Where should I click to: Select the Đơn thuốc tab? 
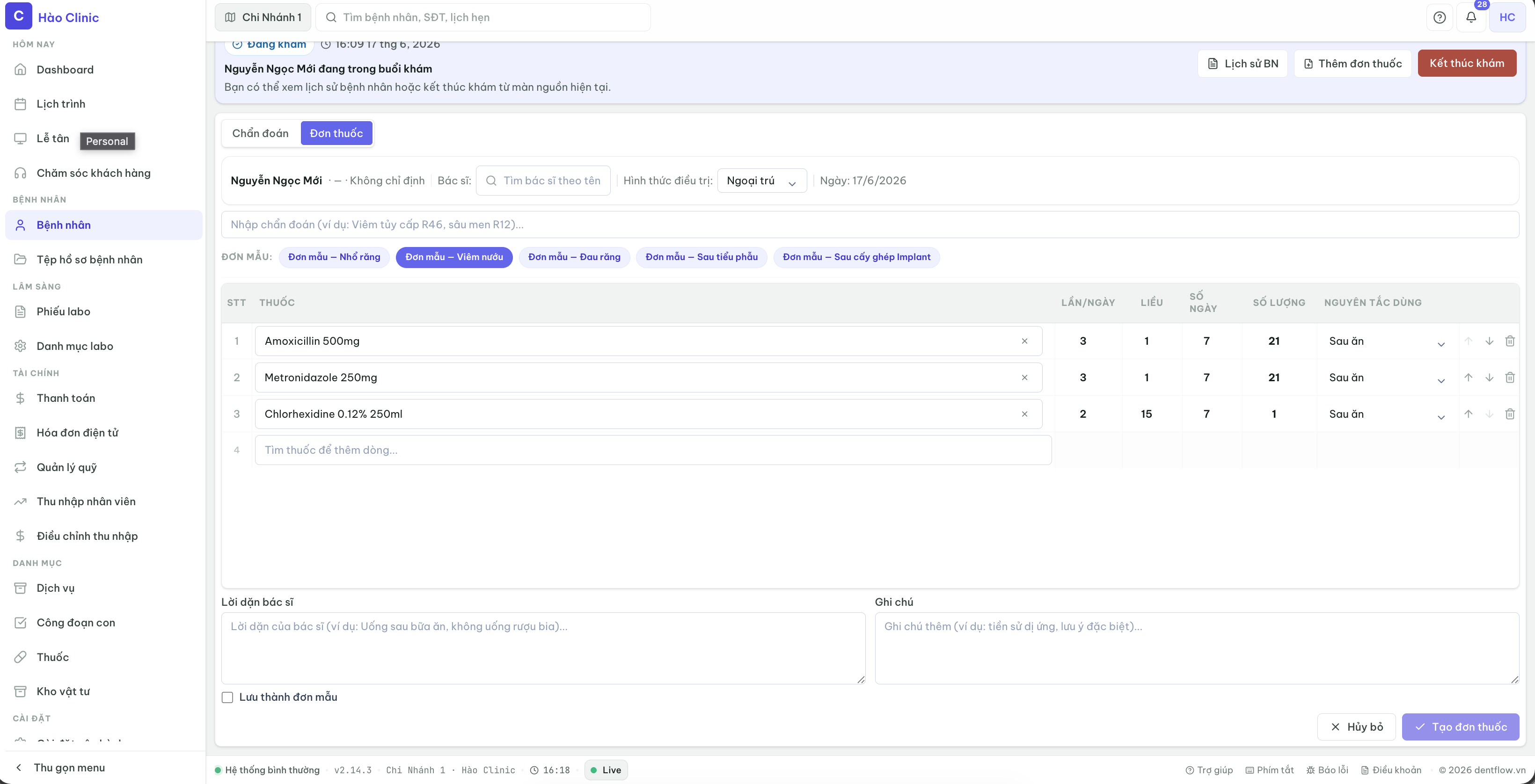point(336,133)
